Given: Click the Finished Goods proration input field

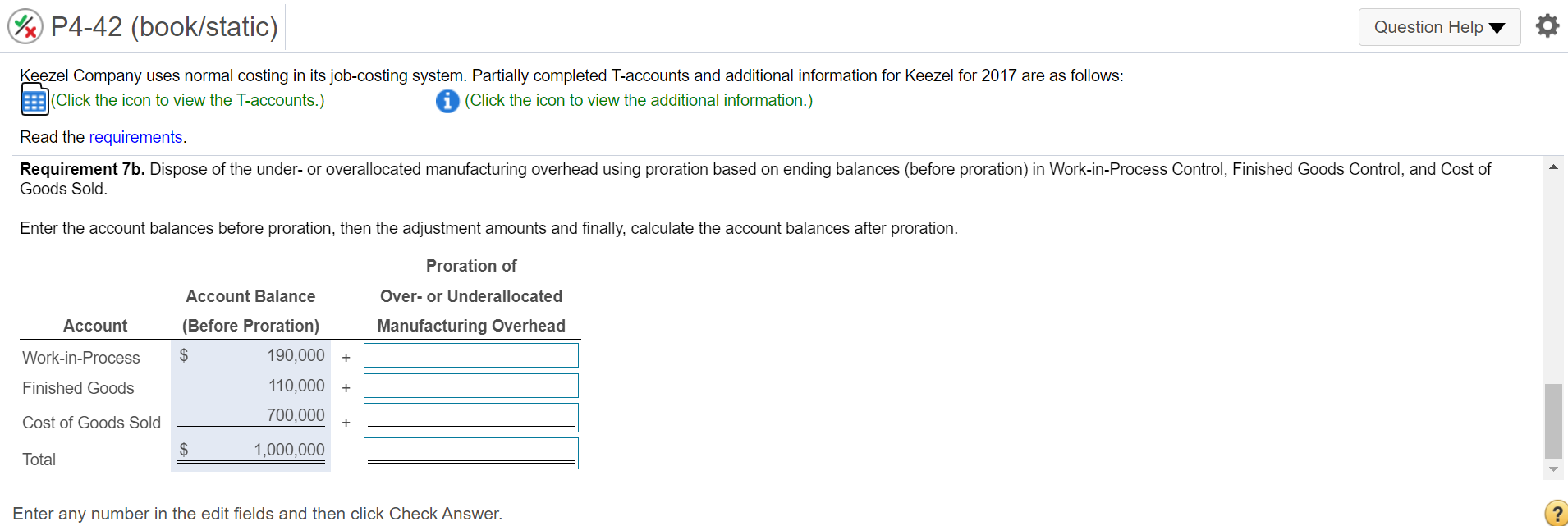Looking at the screenshot, I should [470, 385].
